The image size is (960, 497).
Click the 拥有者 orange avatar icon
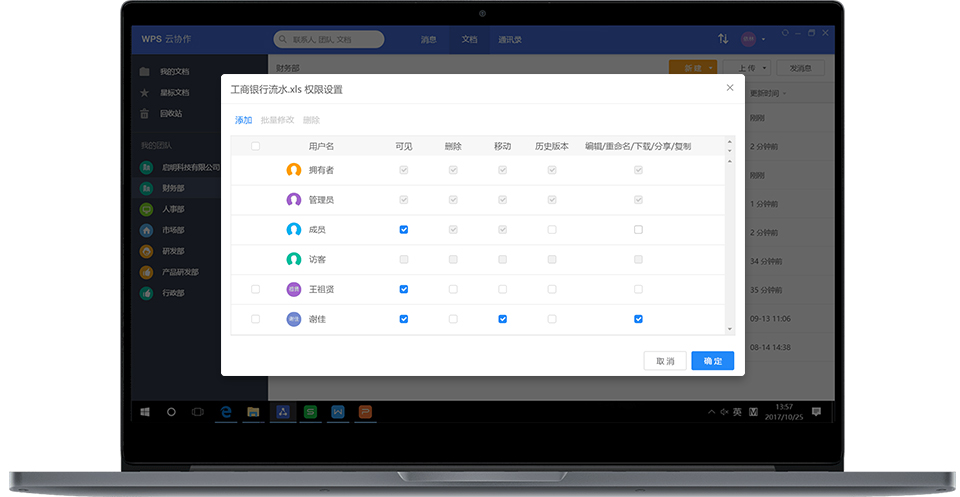click(x=293, y=170)
